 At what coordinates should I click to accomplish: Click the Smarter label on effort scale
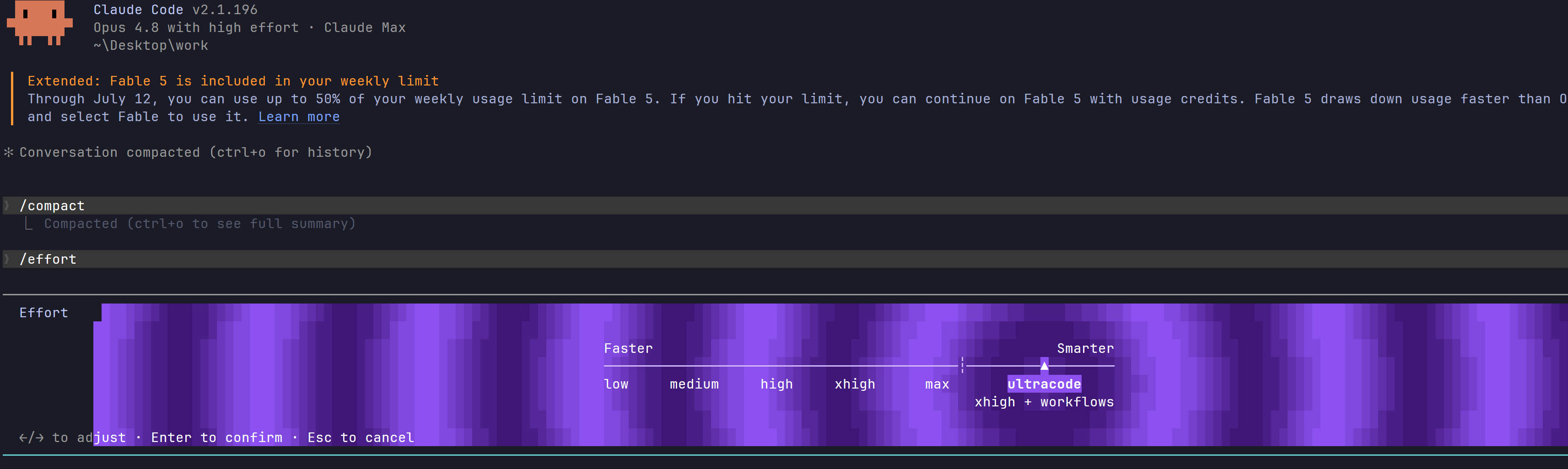[1085, 349]
